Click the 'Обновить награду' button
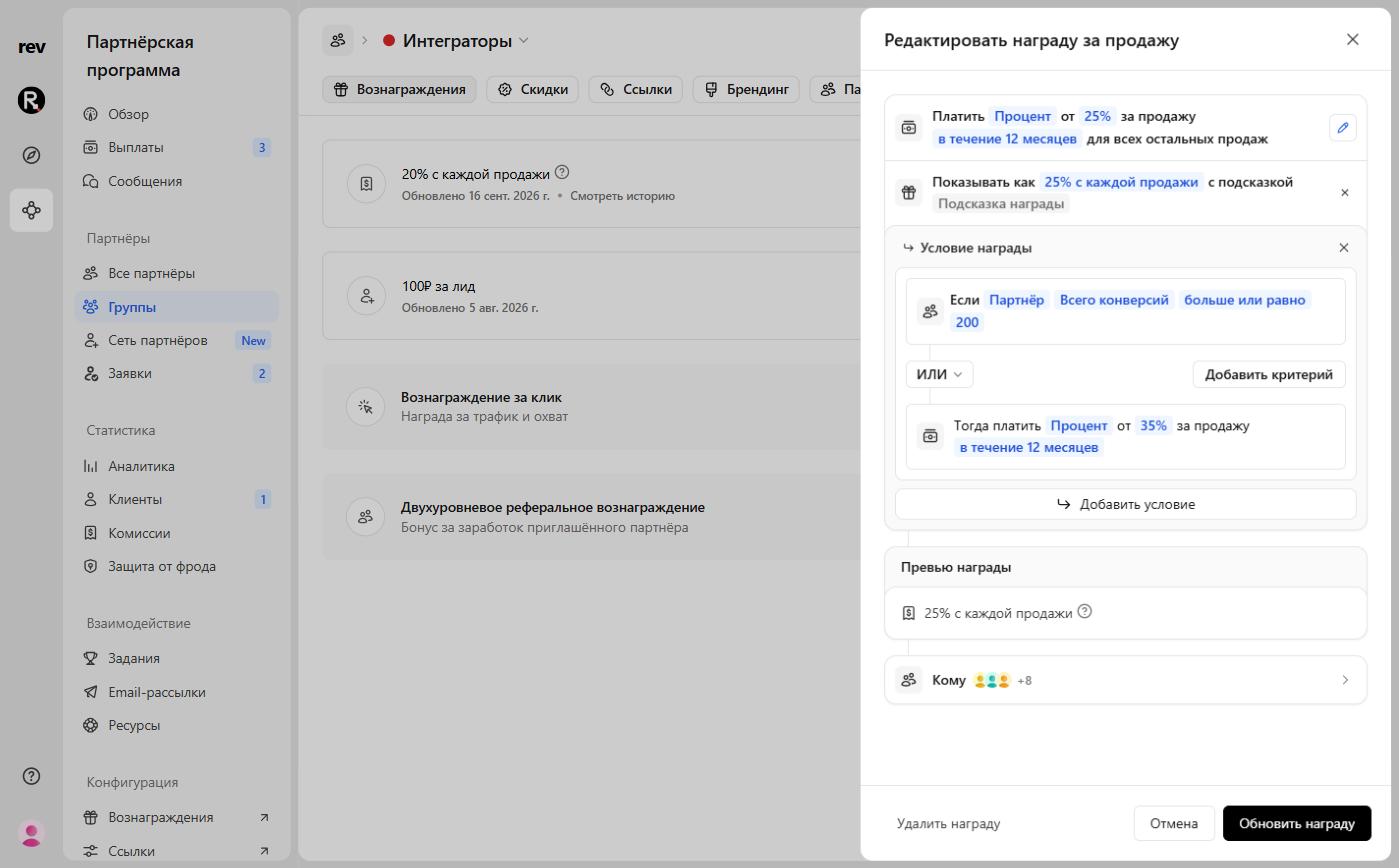 point(1296,823)
